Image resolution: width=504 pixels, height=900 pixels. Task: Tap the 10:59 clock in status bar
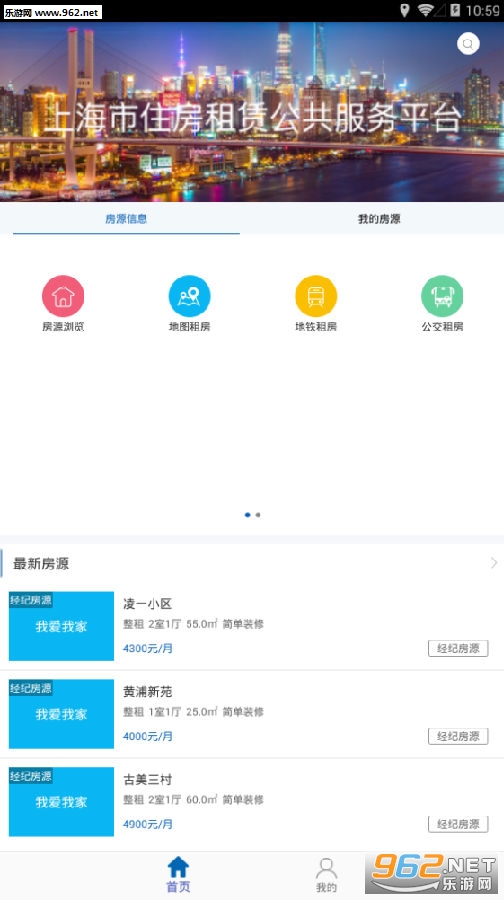pyautogui.click(x=483, y=10)
